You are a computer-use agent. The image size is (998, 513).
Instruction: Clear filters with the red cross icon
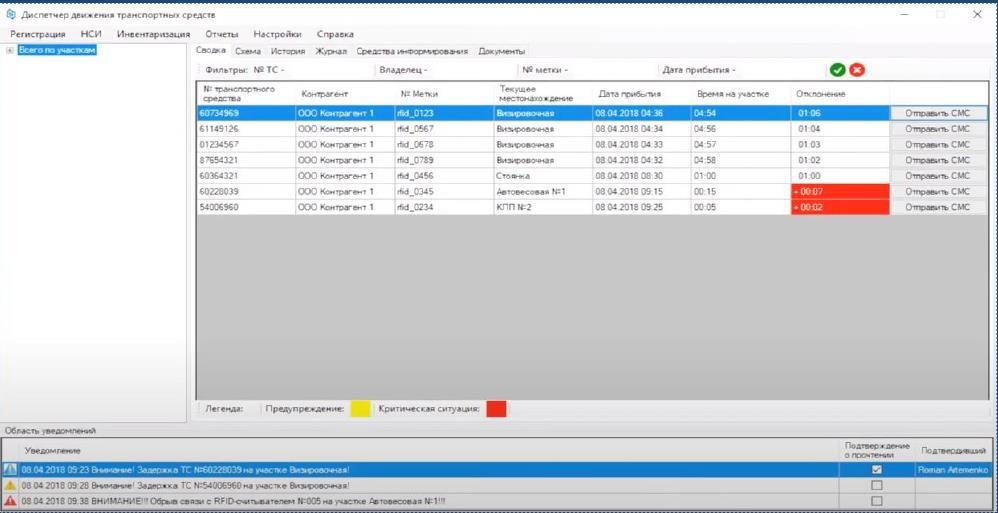[857, 70]
